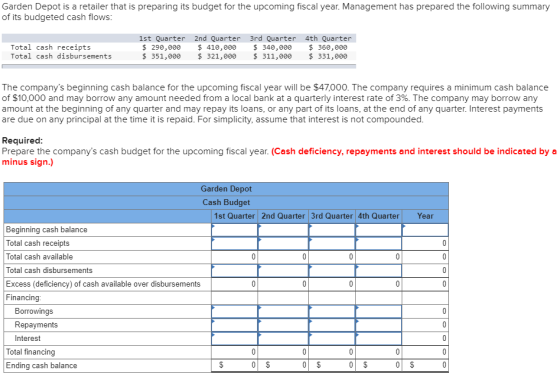Select Repayments 3rd Quarter input cell

(332, 325)
